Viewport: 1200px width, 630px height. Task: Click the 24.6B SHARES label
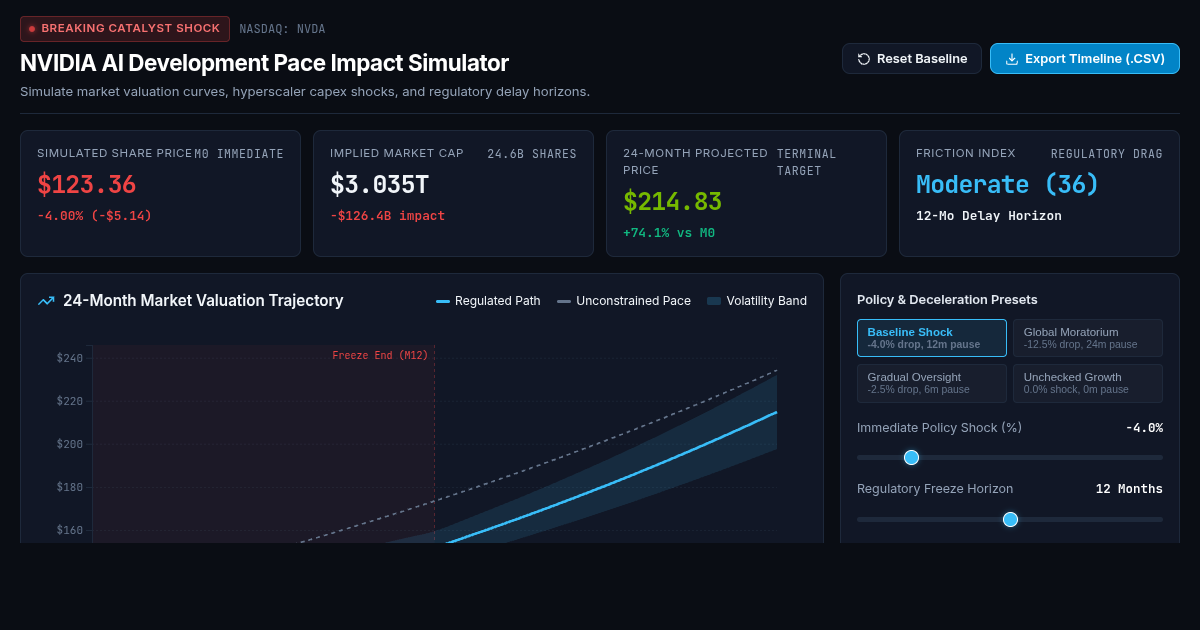[x=532, y=154]
